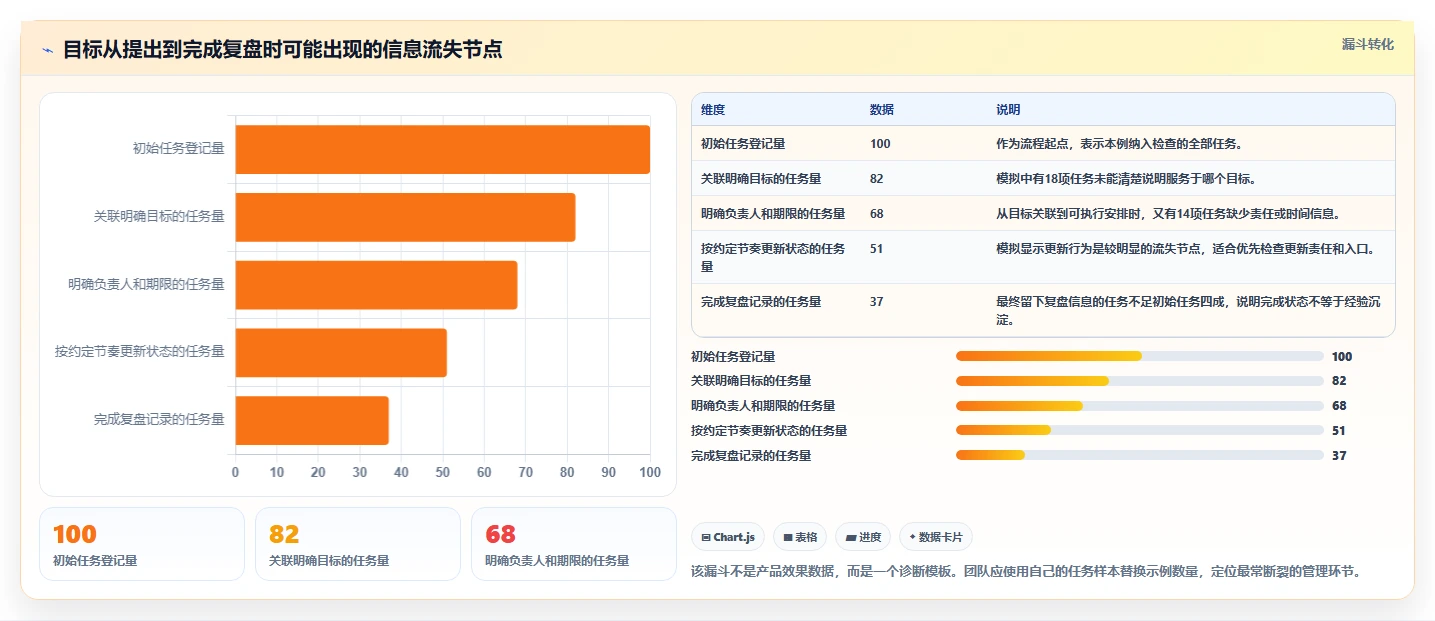Click chart y-axis label 完成复盘记录的任务量
The height and width of the screenshot is (621, 1435).
click(x=159, y=420)
